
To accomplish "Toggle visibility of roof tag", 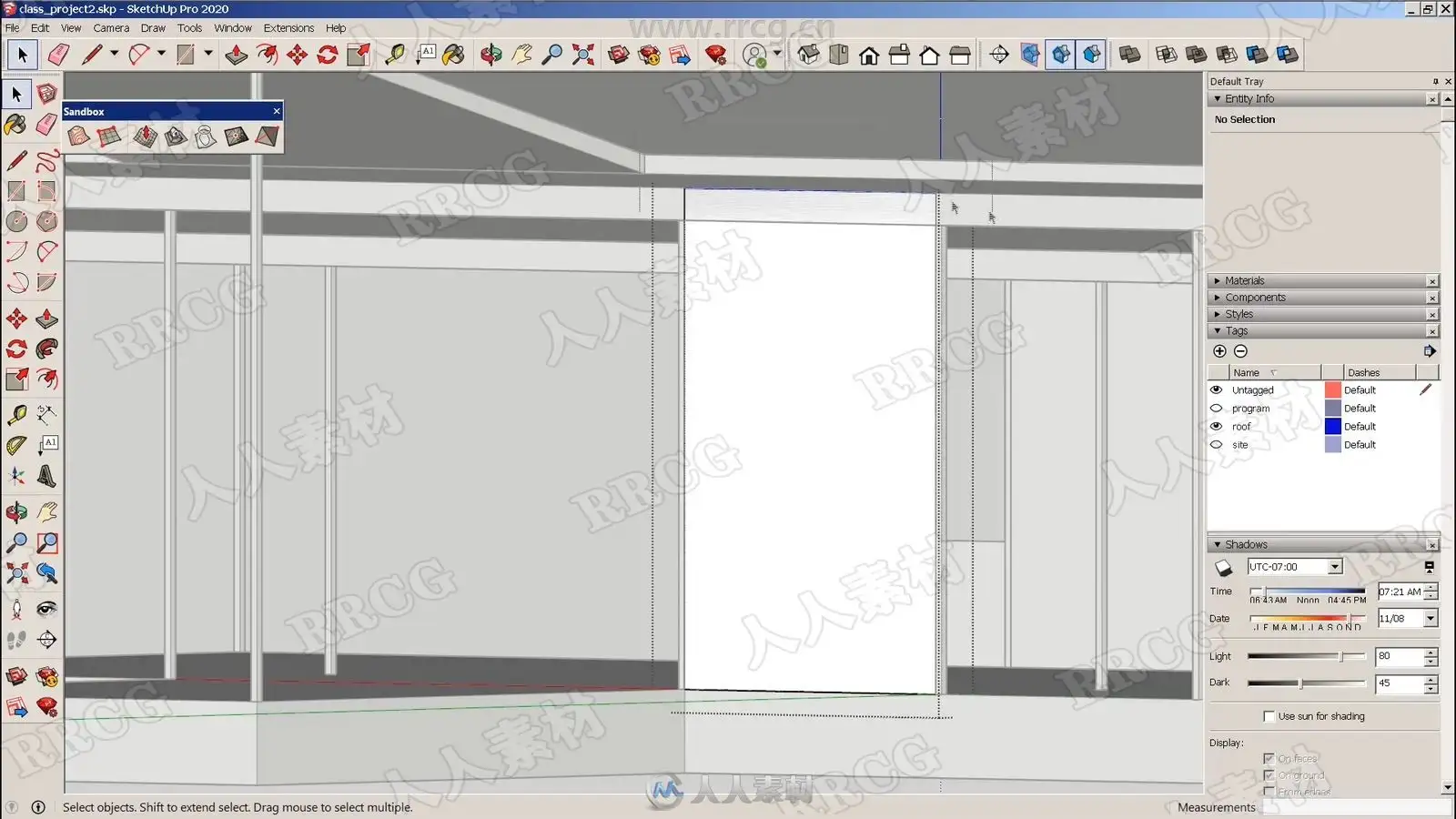I will pos(1217,426).
